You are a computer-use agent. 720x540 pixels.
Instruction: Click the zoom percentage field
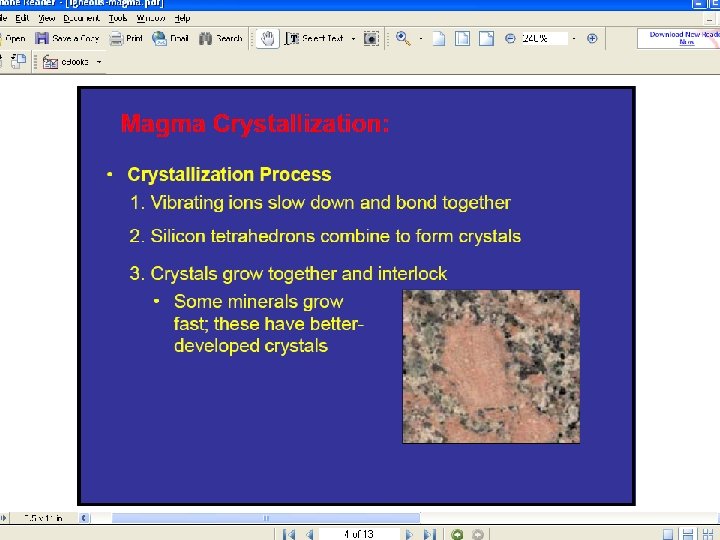[544, 39]
